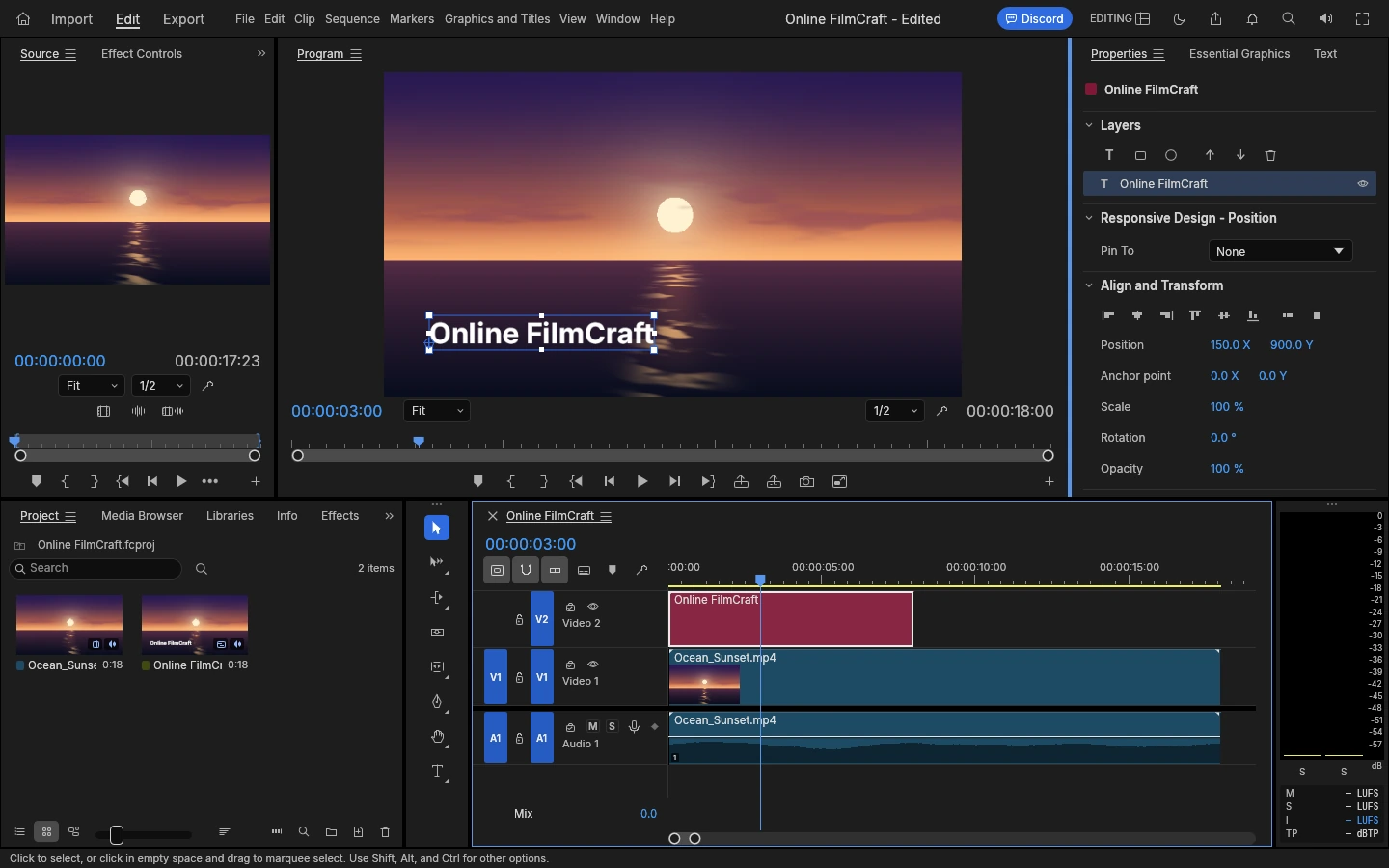
Task: Toggle Video 1 track output eye
Action: 594,665
